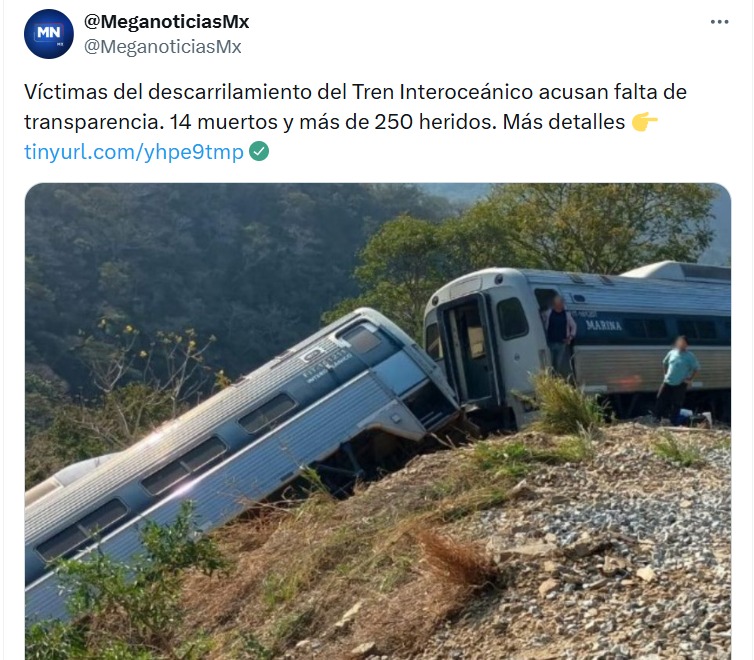Click the bold @MeganoticiasMx display name
754x660 pixels.
click(x=166, y=22)
